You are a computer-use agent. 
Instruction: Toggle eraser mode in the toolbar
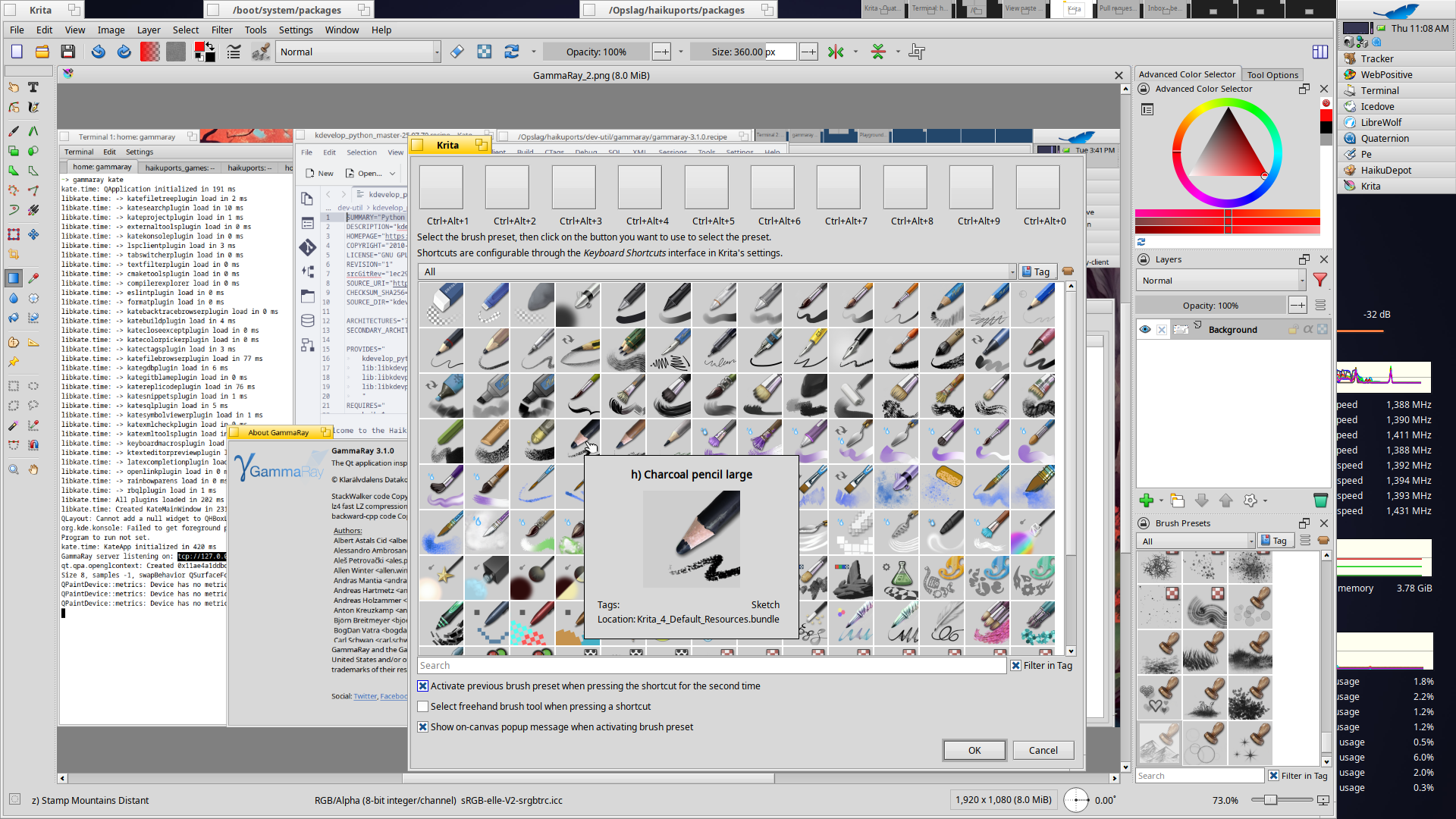pyautogui.click(x=457, y=52)
